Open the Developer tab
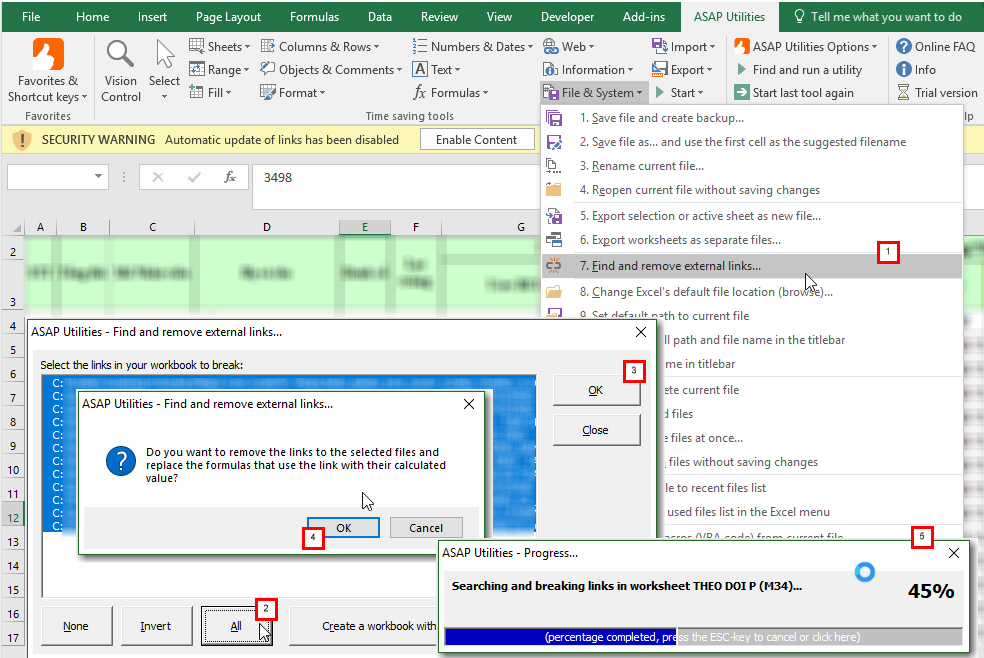The width and height of the screenshot is (984, 658). (567, 17)
